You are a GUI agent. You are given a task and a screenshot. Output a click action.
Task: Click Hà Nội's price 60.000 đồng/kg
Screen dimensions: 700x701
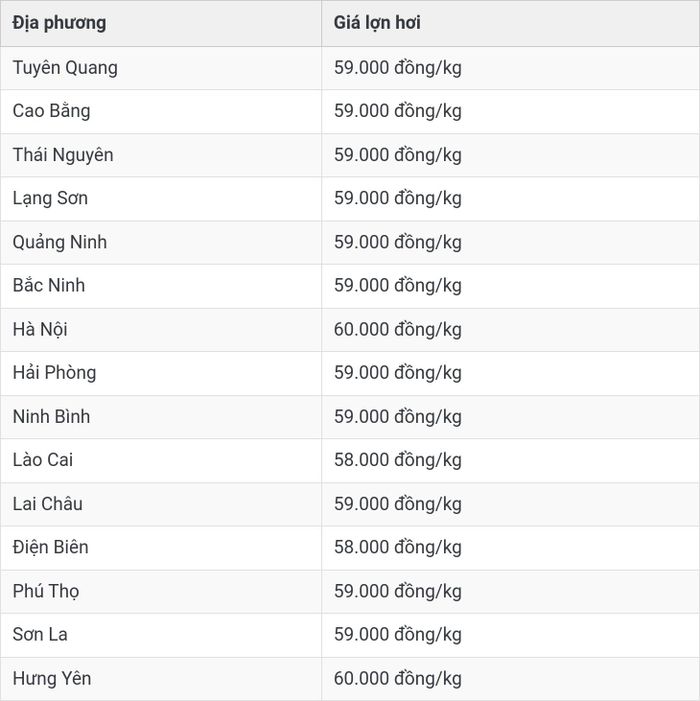(x=397, y=329)
